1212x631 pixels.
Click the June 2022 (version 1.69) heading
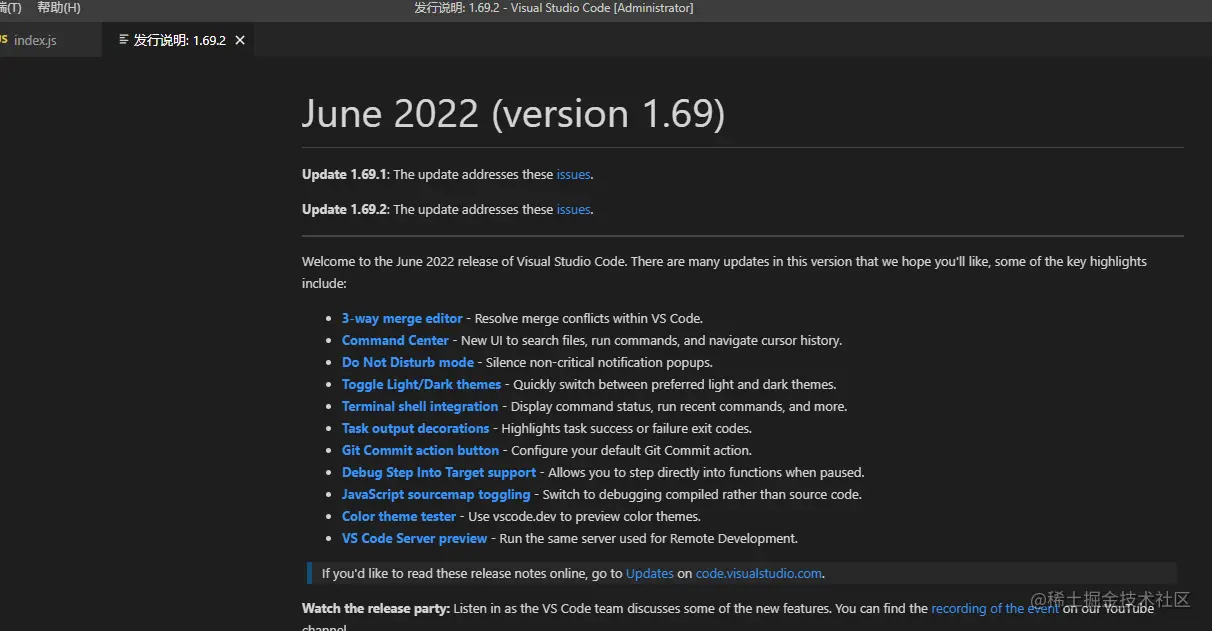(513, 114)
